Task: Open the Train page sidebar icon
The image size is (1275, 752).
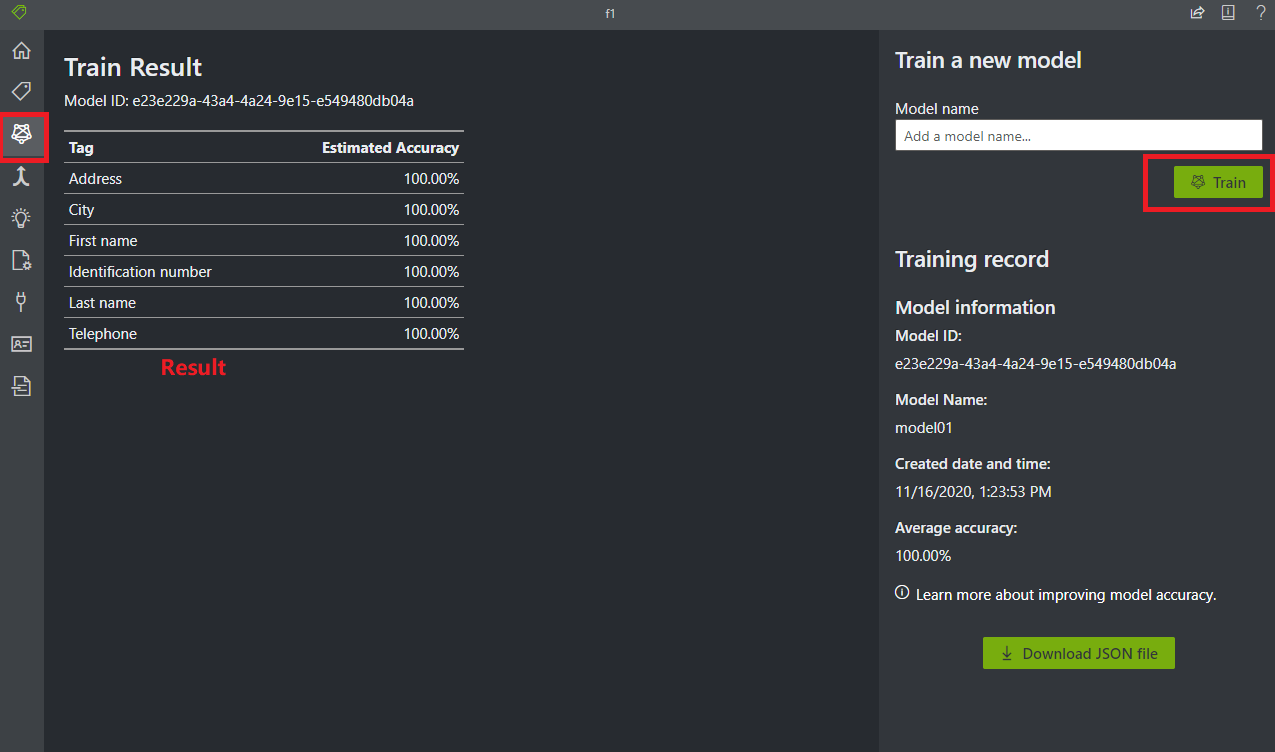Action: pos(21,134)
